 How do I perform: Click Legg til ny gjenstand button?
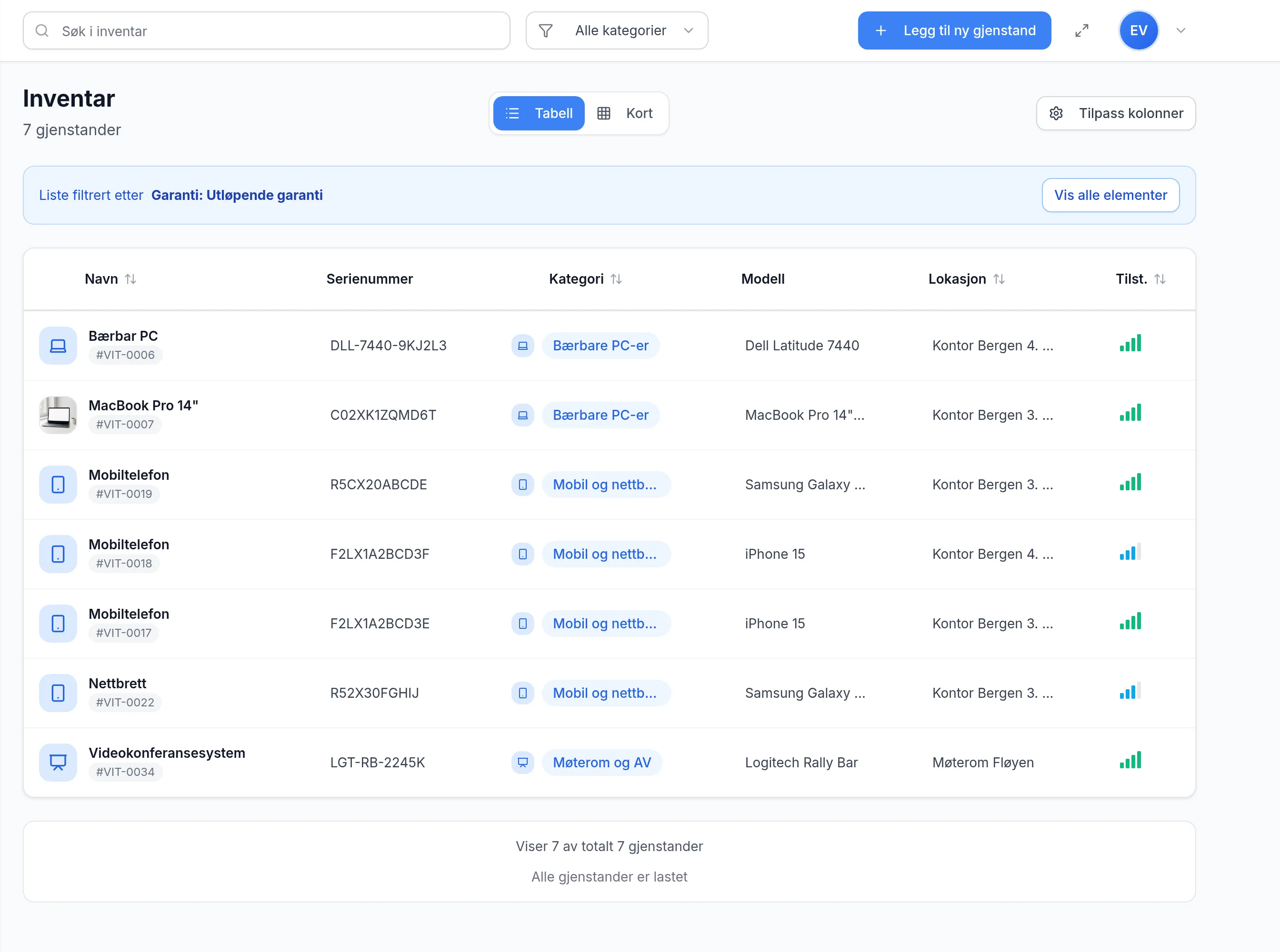(954, 30)
